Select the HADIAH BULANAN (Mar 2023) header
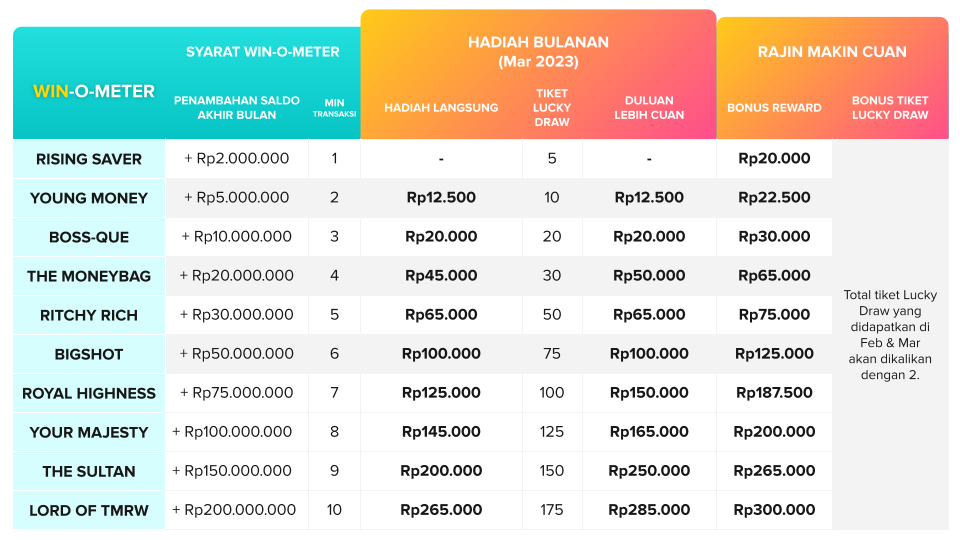The width and height of the screenshot is (960, 540). coord(539,52)
